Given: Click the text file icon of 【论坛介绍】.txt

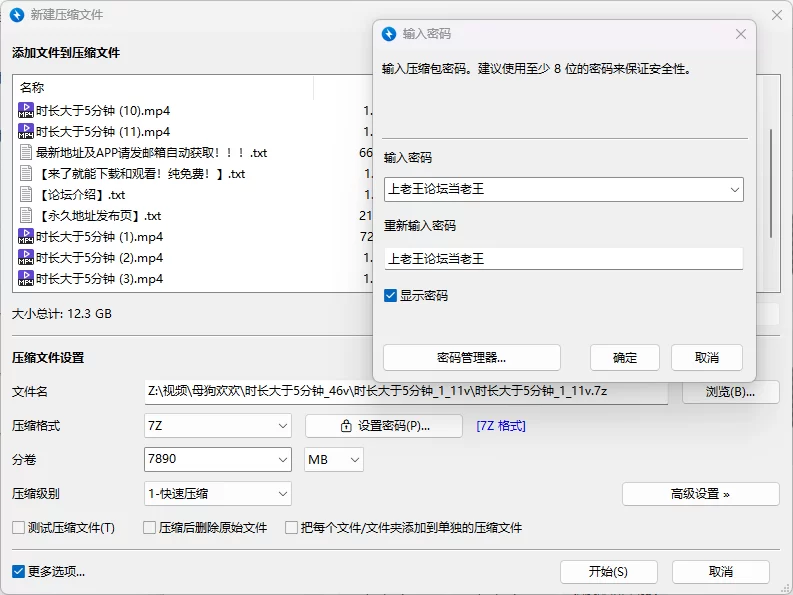Looking at the screenshot, I should click(x=26, y=195).
